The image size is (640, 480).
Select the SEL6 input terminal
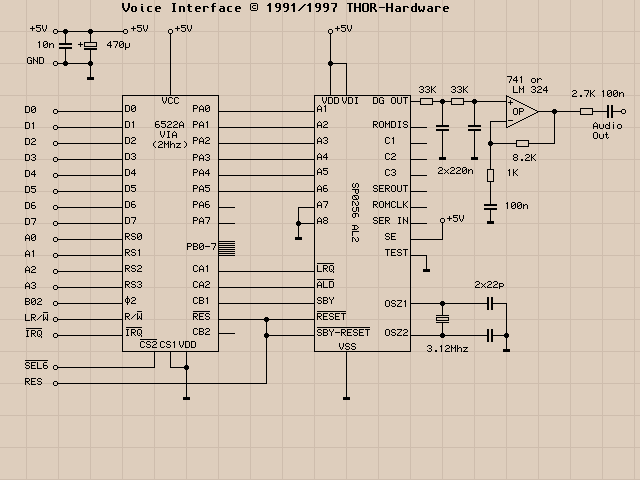(x=56, y=366)
